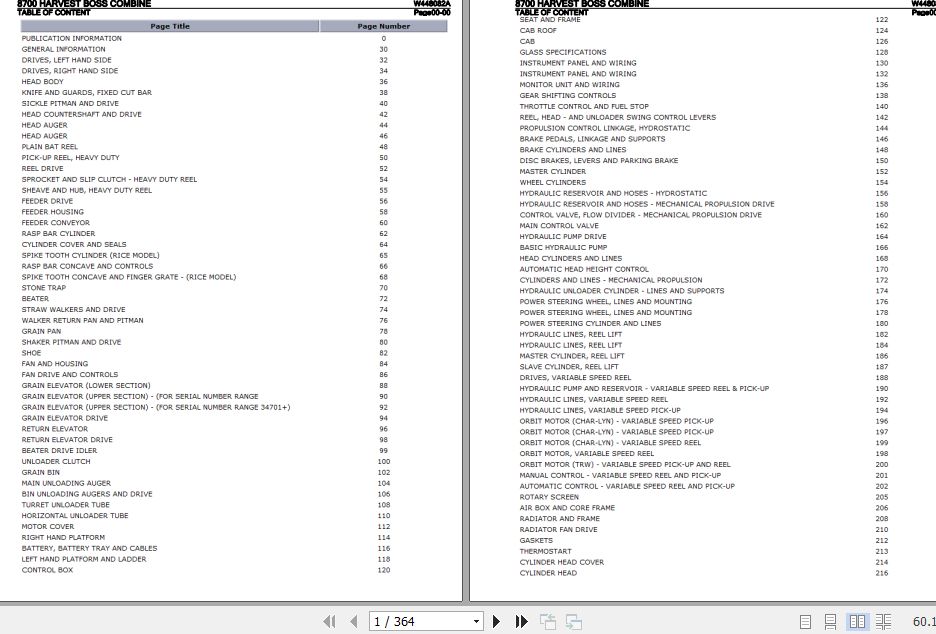Image resolution: width=936 pixels, height=634 pixels.
Task: Toggle two-page facing layout
Action: tap(857, 621)
